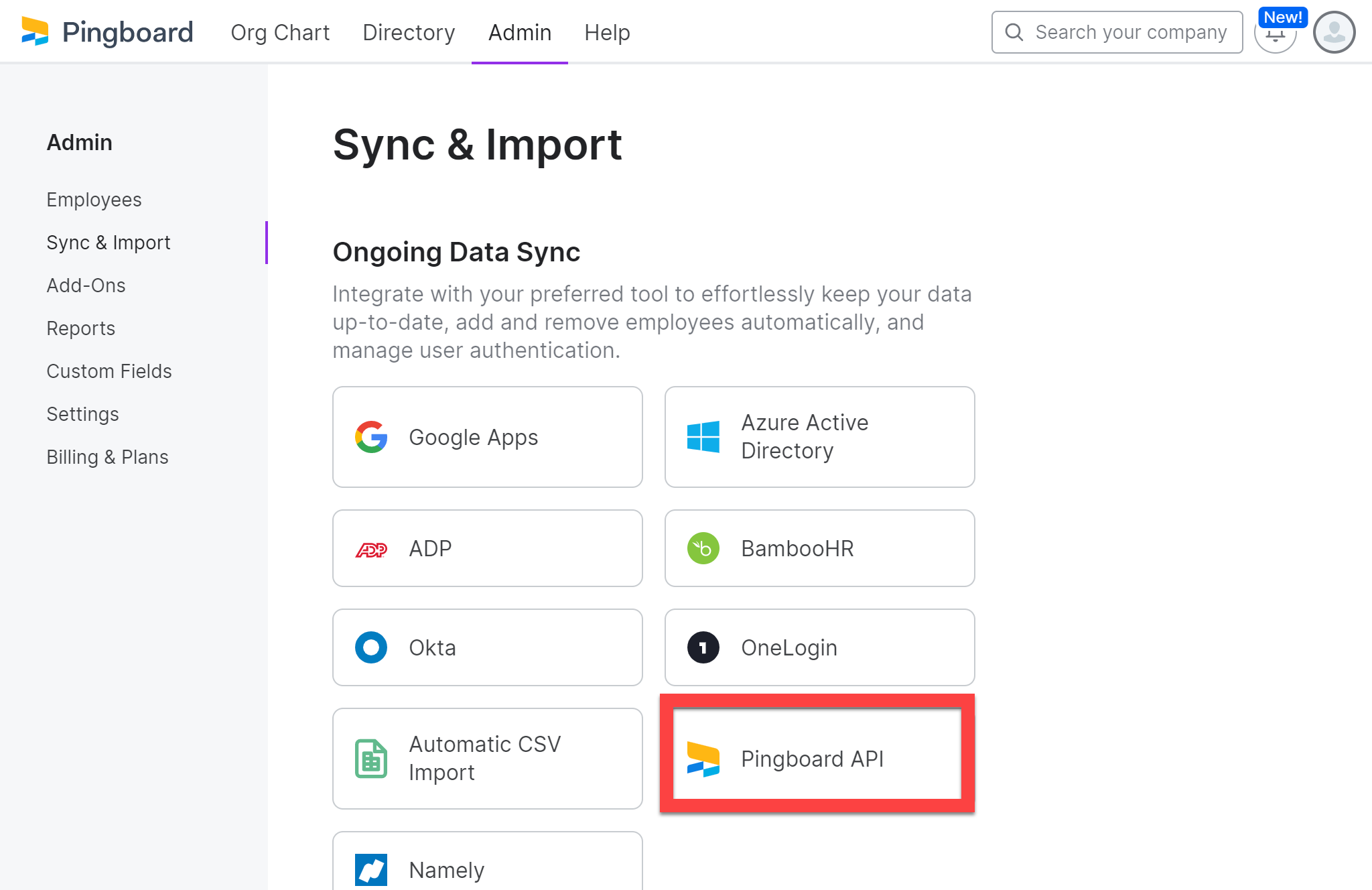Open the Org Chart tab
1372x890 pixels.
[280, 32]
